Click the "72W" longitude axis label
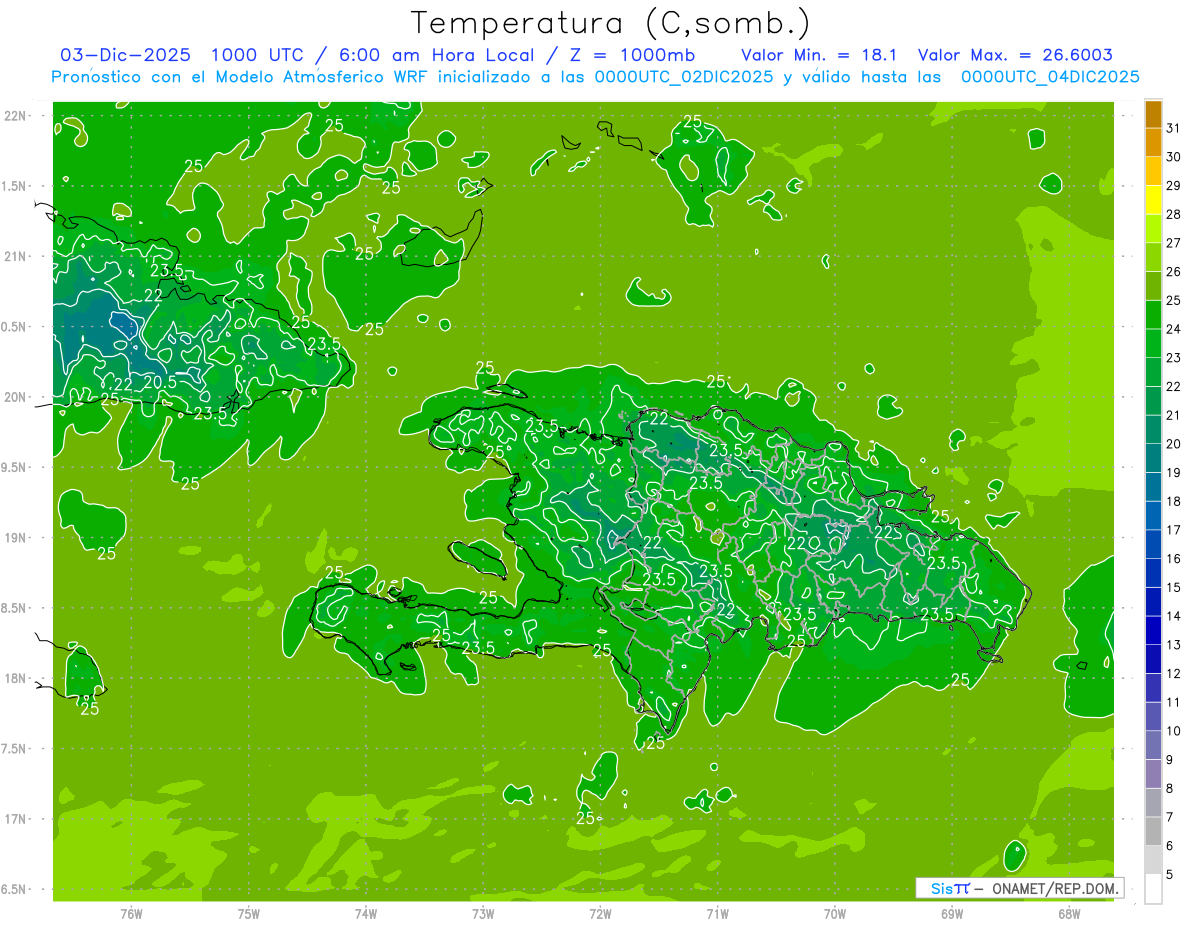The height and width of the screenshot is (927, 1200). [600, 913]
